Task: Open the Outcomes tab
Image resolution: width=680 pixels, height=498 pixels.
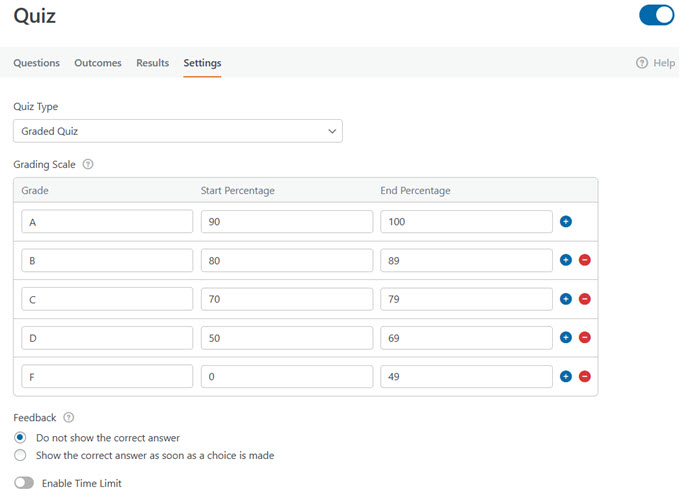Action: click(x=98, y=63)
